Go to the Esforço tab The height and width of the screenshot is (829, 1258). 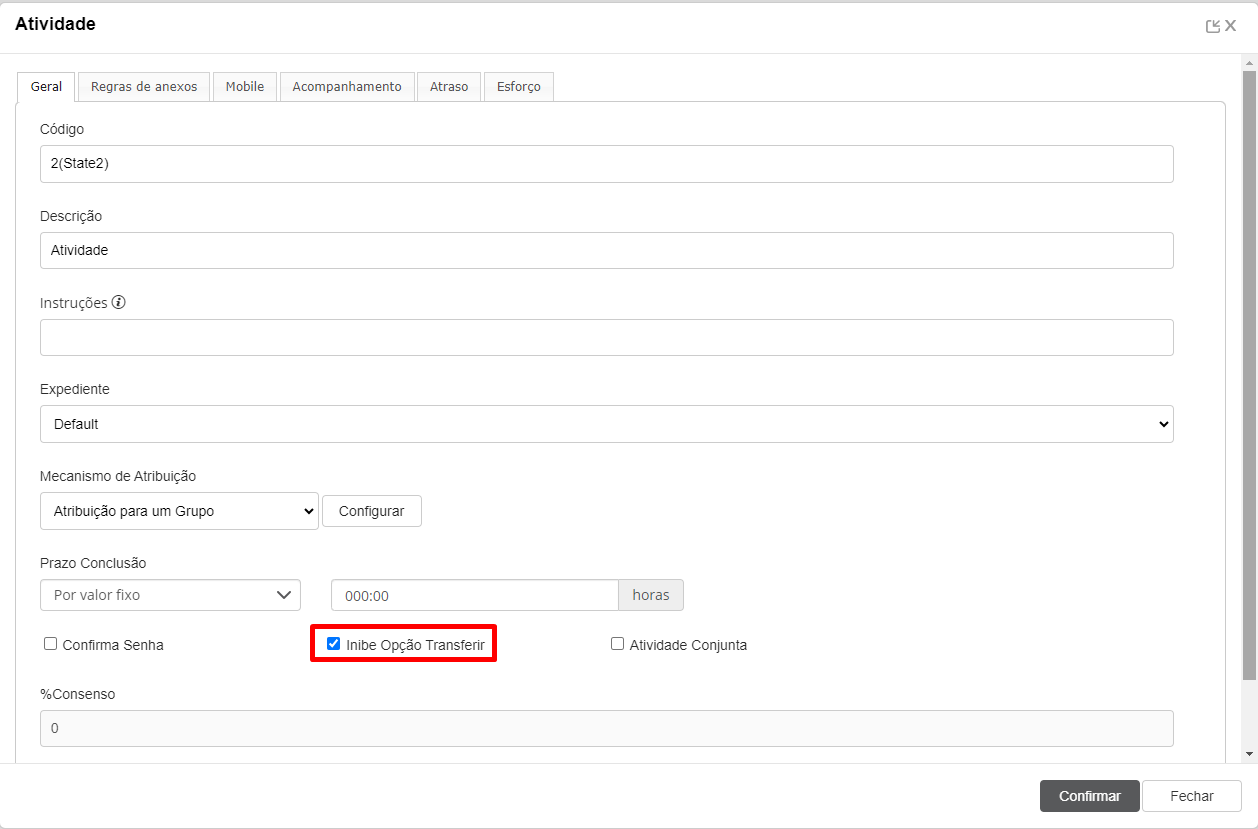tap(519, 87)
